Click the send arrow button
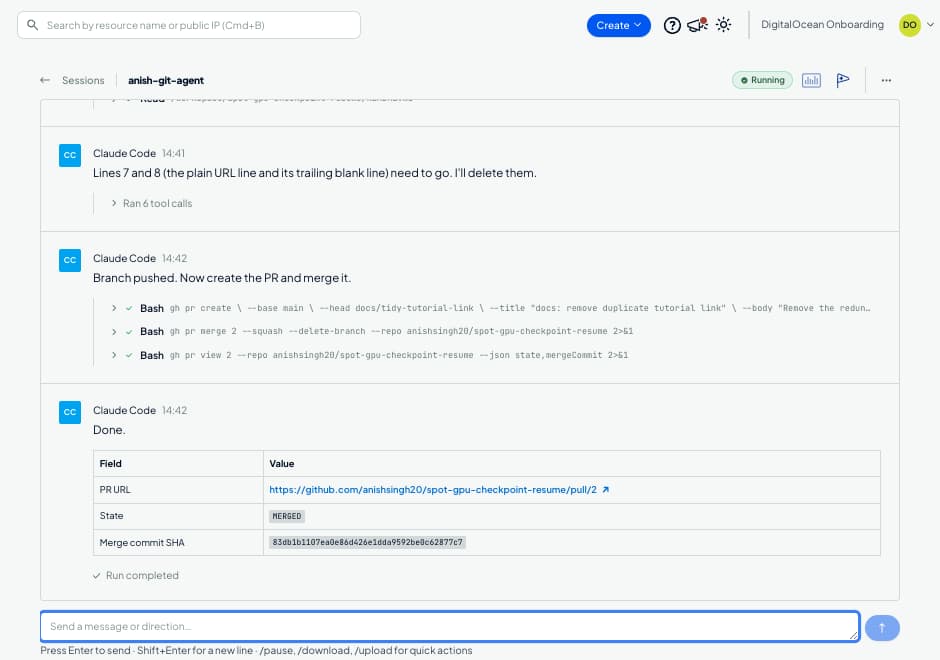 (x=882, y=628)
